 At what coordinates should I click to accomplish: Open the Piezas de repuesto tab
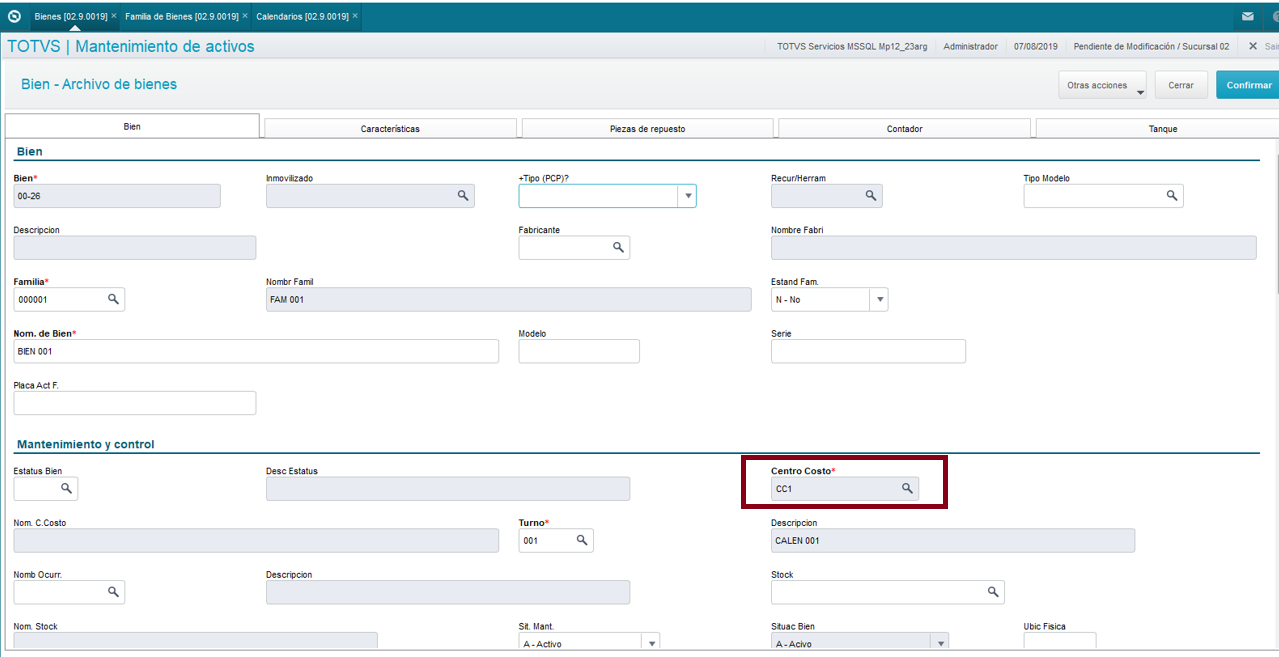coord(647,128)
